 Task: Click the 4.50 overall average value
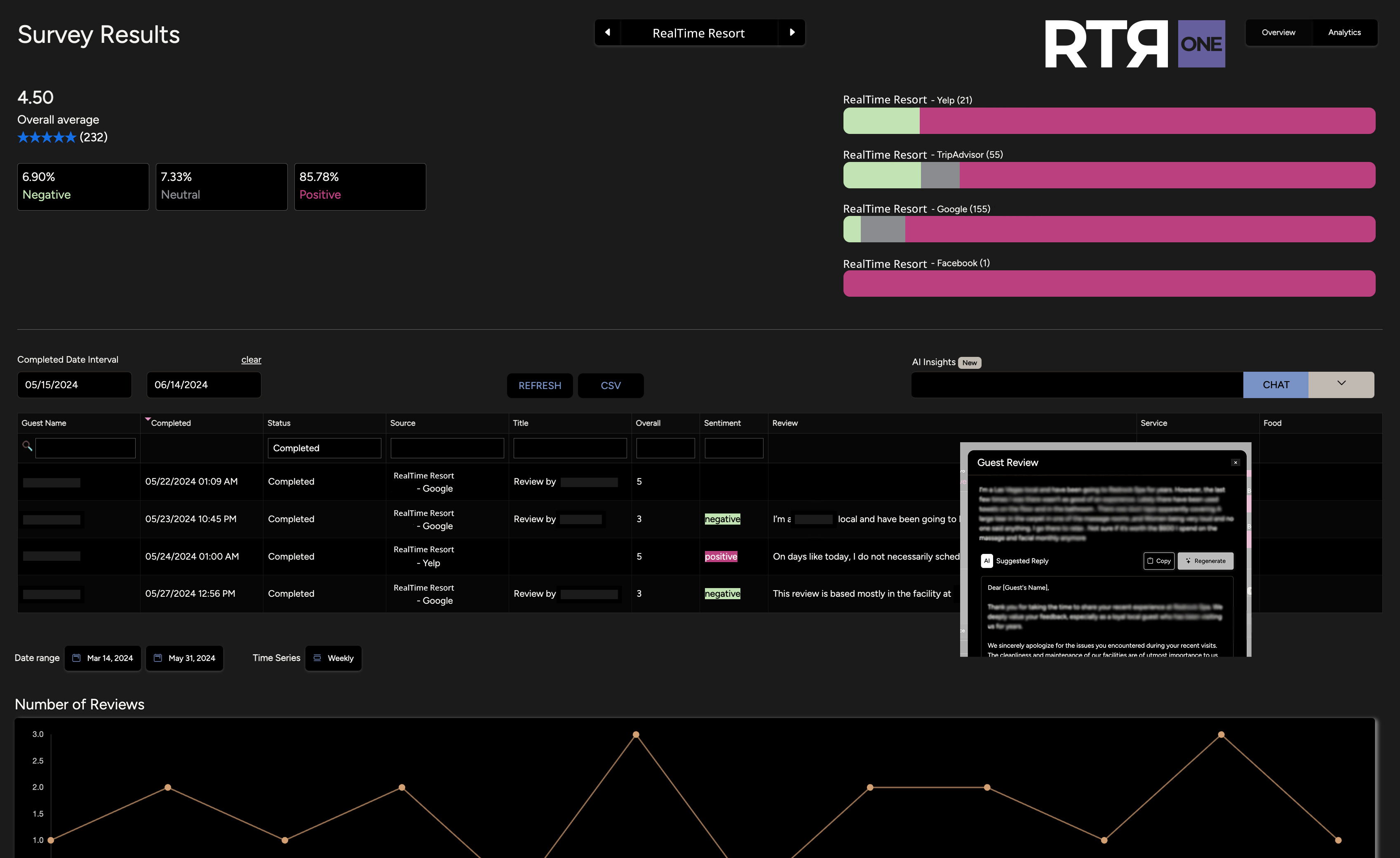(35, 98)
